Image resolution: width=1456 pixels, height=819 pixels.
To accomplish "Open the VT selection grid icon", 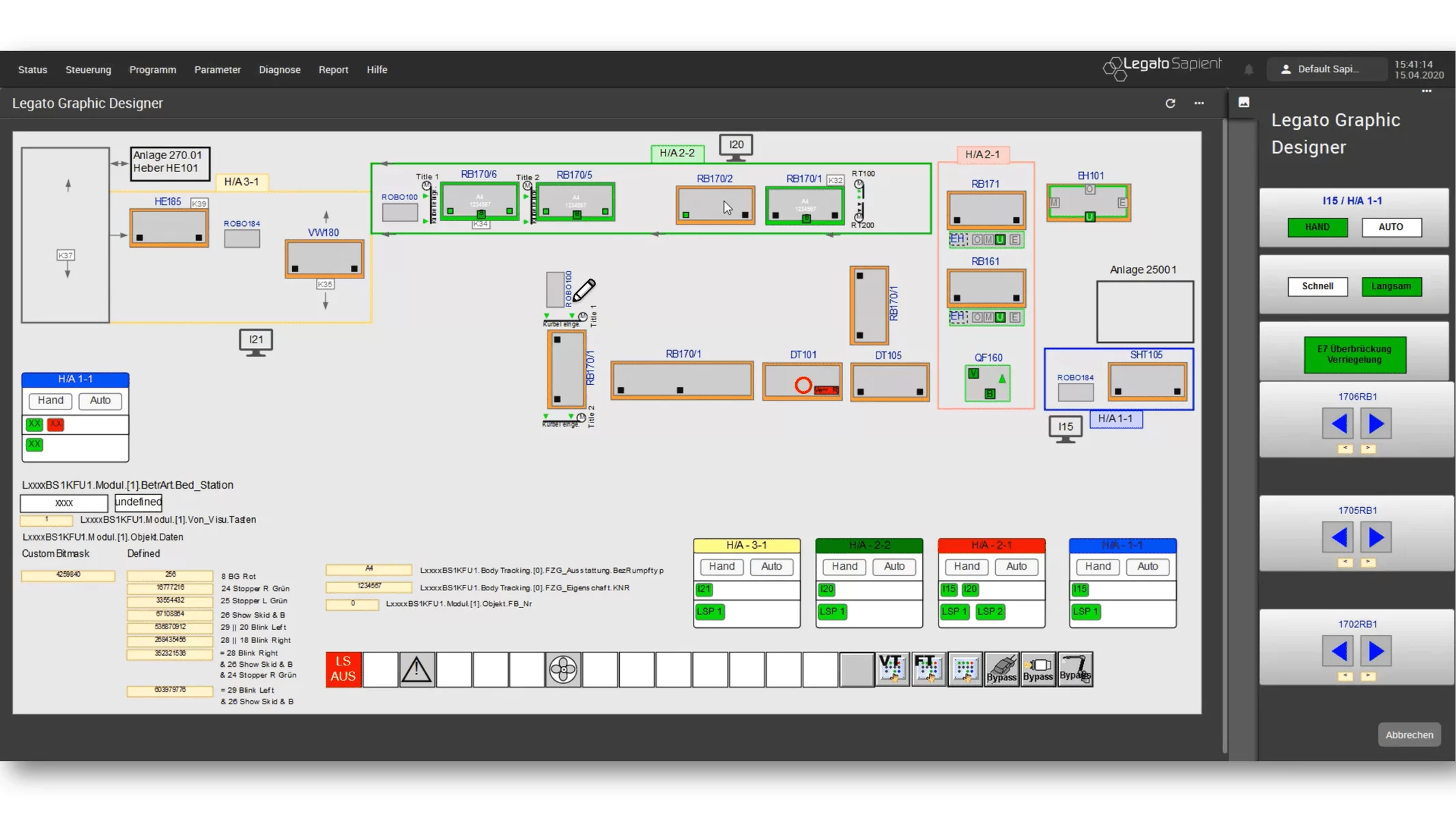I will click(x=892, y=670).
